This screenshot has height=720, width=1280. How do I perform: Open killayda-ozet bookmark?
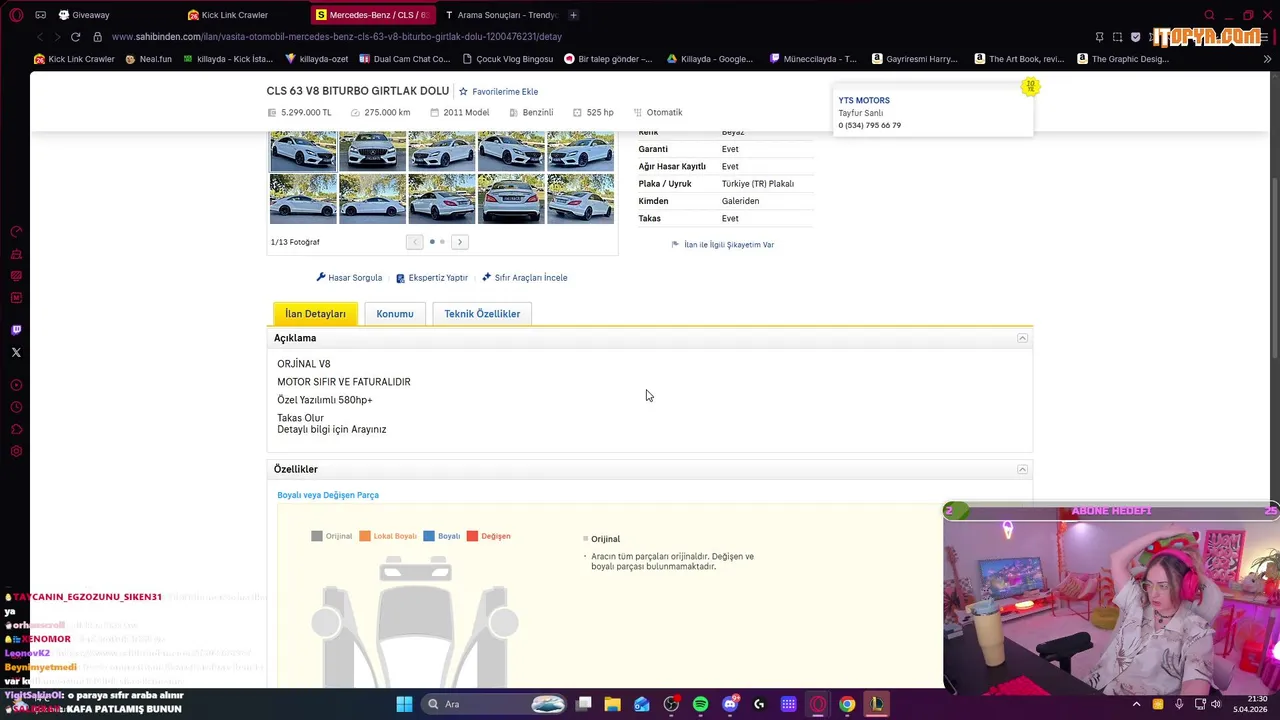[x=317, y=59]
